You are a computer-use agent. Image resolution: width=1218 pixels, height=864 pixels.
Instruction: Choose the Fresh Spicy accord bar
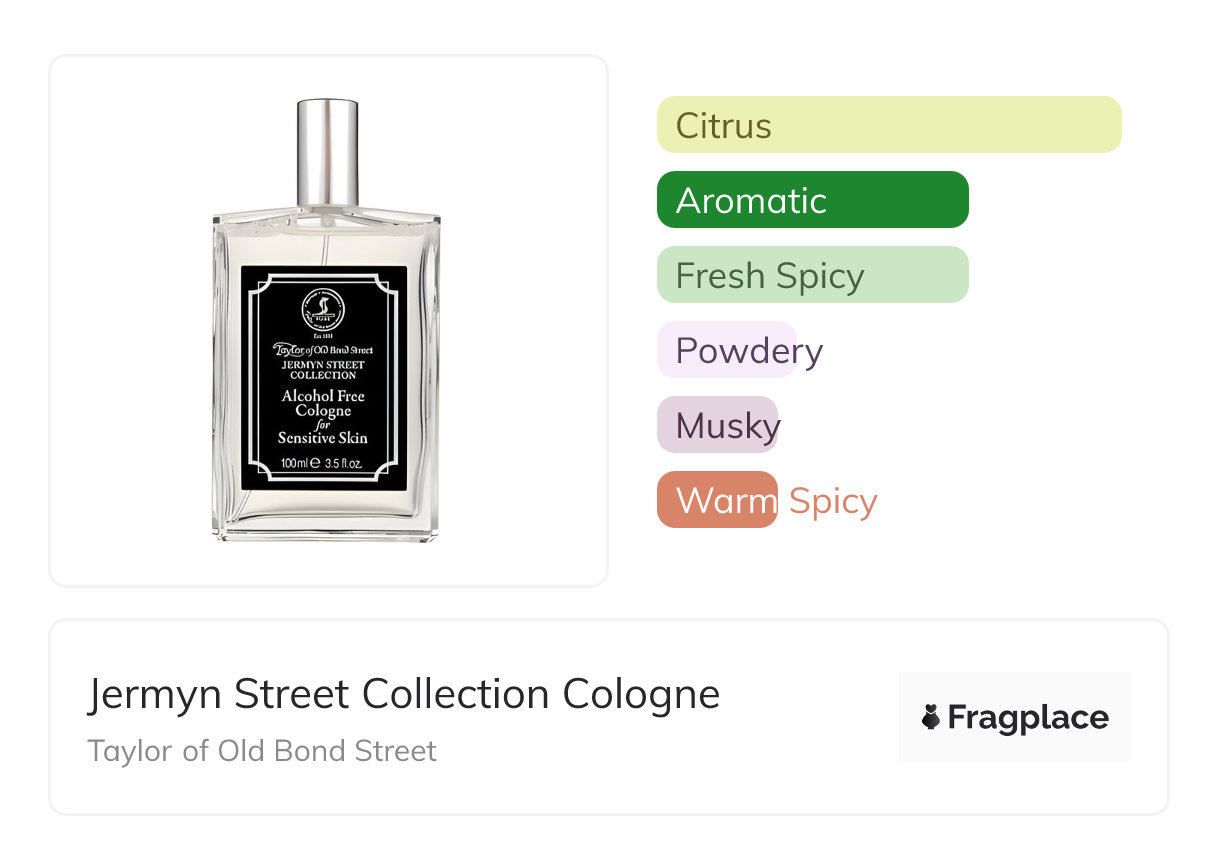tap(813, 275)
